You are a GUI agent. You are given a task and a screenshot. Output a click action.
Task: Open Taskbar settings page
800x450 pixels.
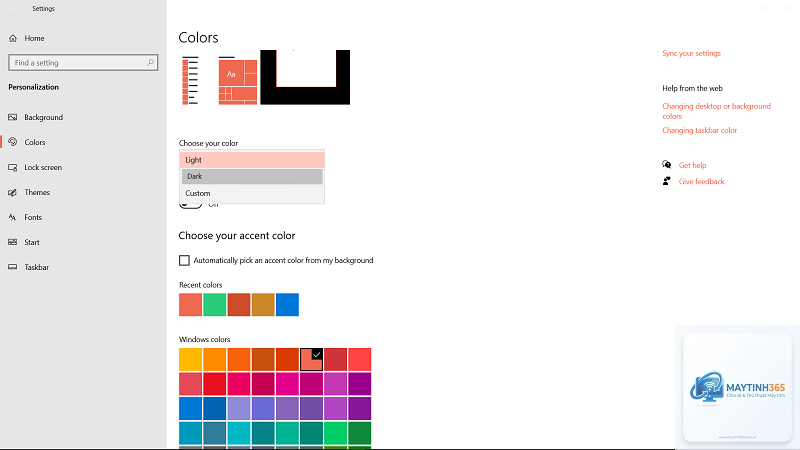(37, 267)
